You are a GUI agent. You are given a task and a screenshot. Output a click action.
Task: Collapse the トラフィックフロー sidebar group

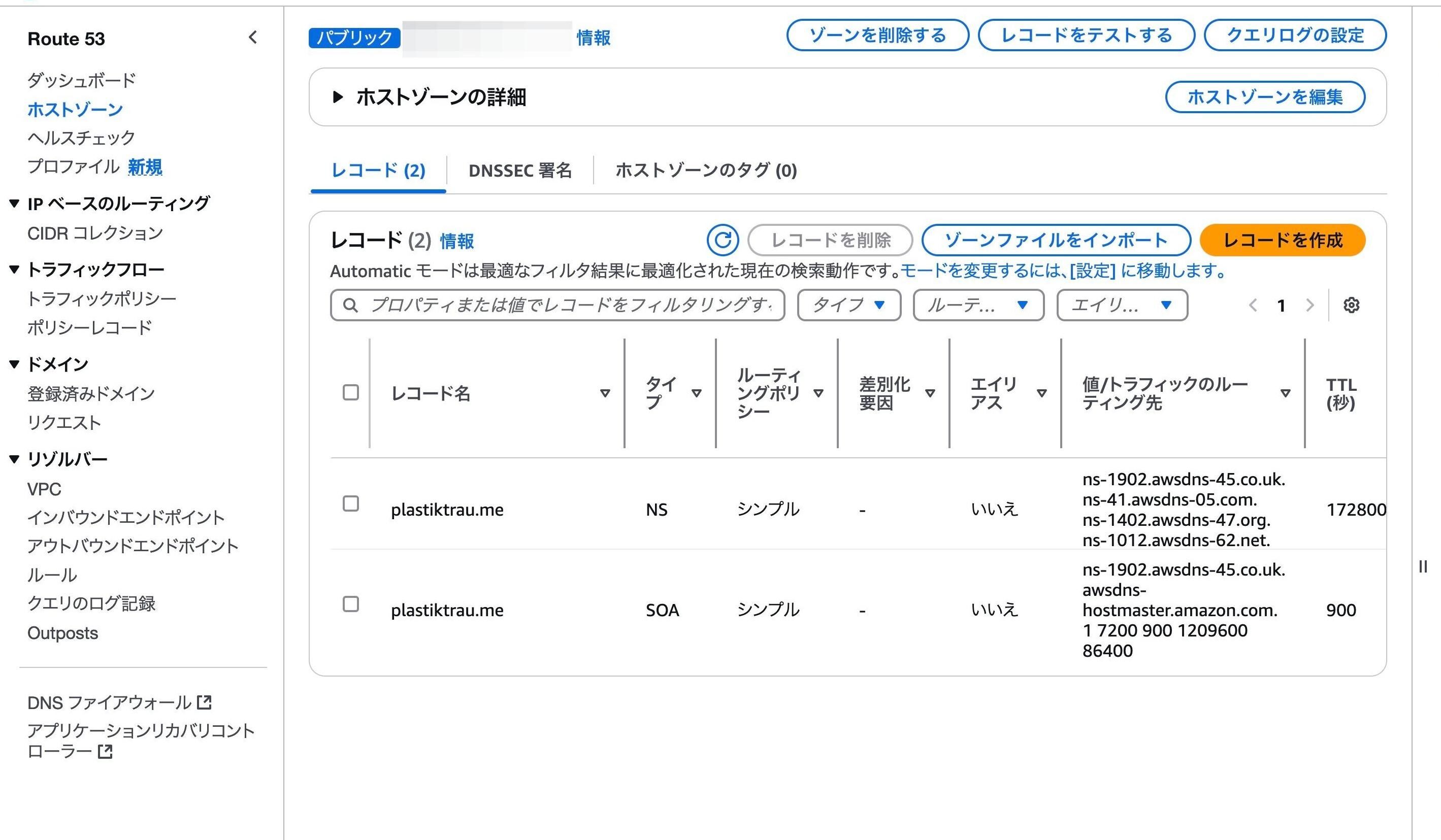coord(14,269)
